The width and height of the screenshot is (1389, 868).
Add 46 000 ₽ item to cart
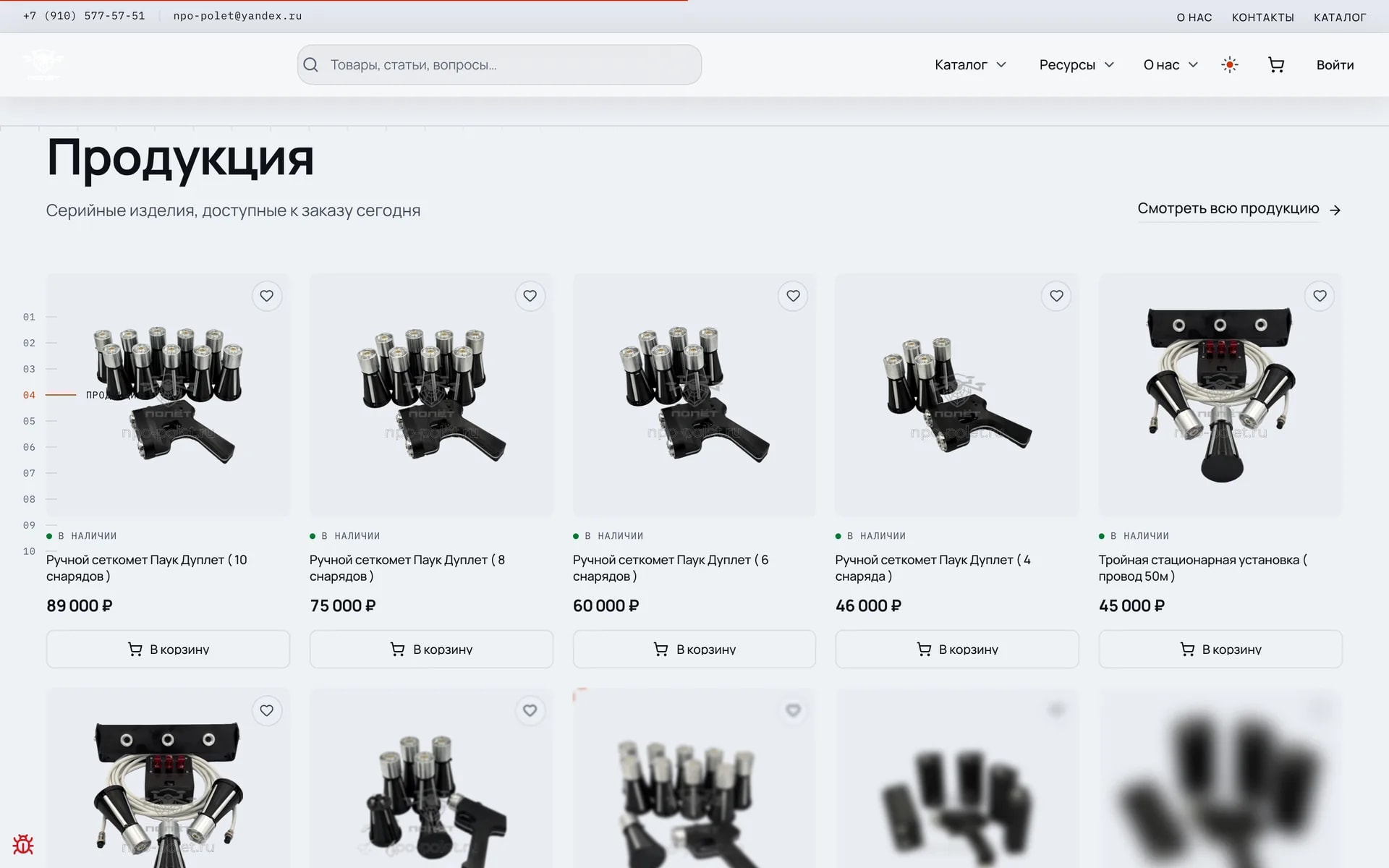pyautogui.click(x=957, y=650)
